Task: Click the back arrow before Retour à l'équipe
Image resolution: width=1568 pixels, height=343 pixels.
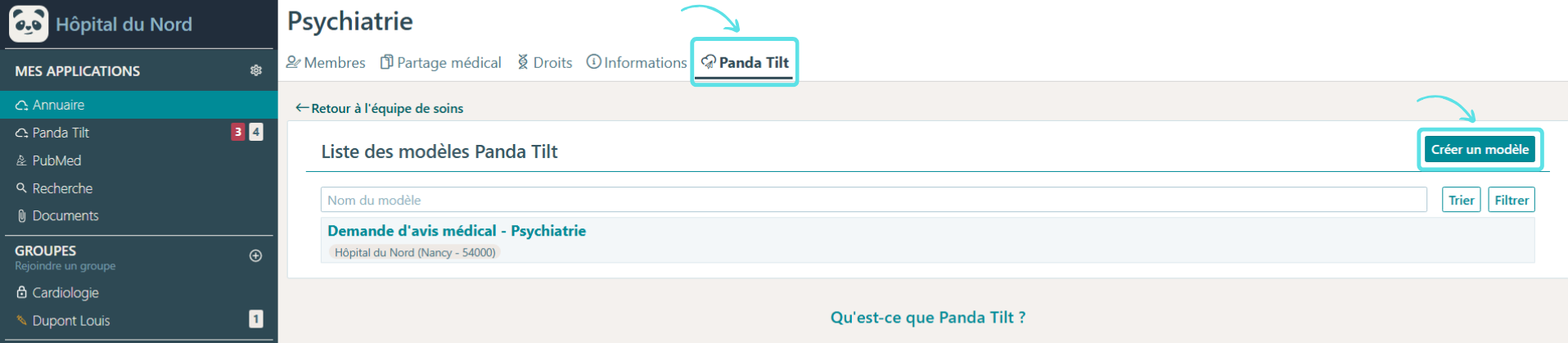Action: pyautogui.click(x=302, y=107)
